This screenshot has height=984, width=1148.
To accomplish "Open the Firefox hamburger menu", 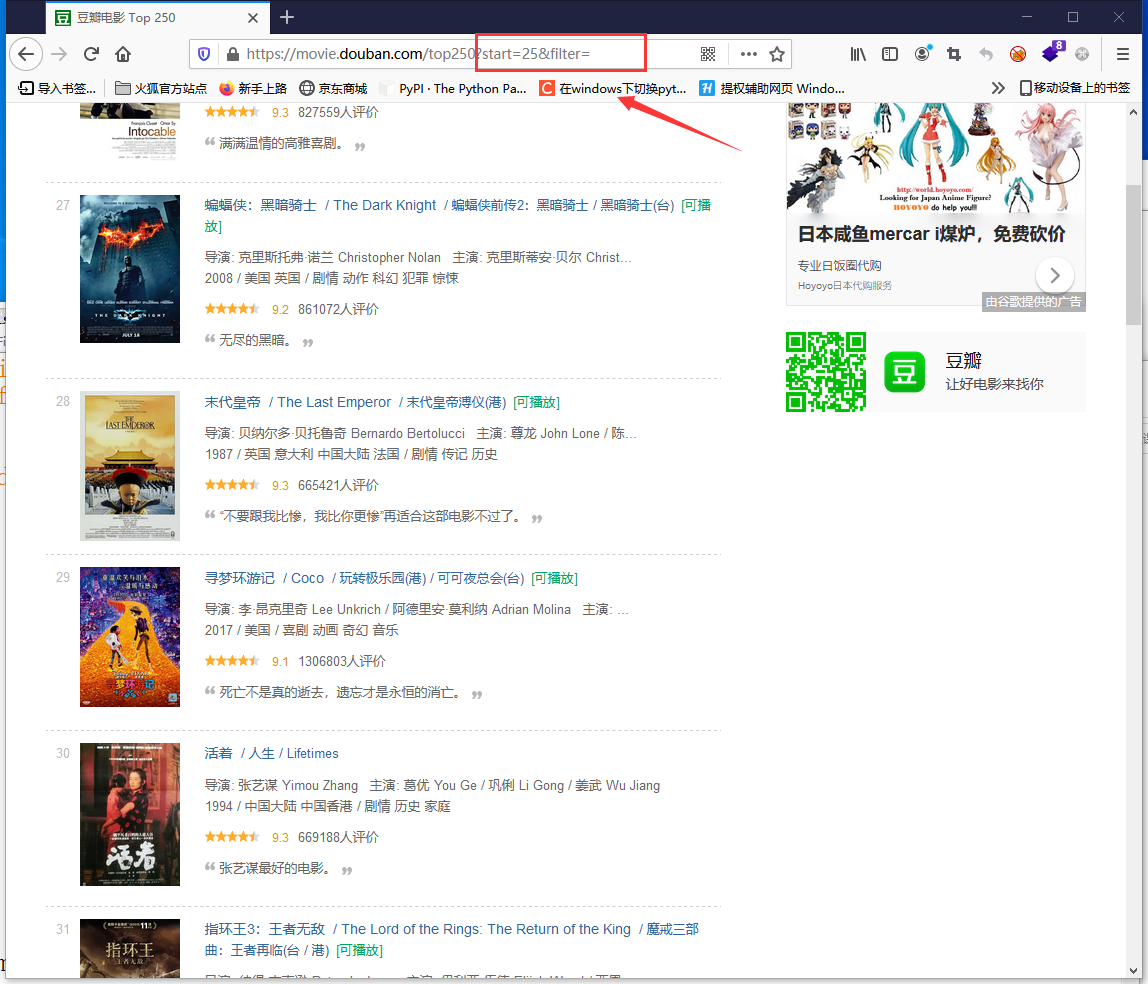I will (1123, 54).
